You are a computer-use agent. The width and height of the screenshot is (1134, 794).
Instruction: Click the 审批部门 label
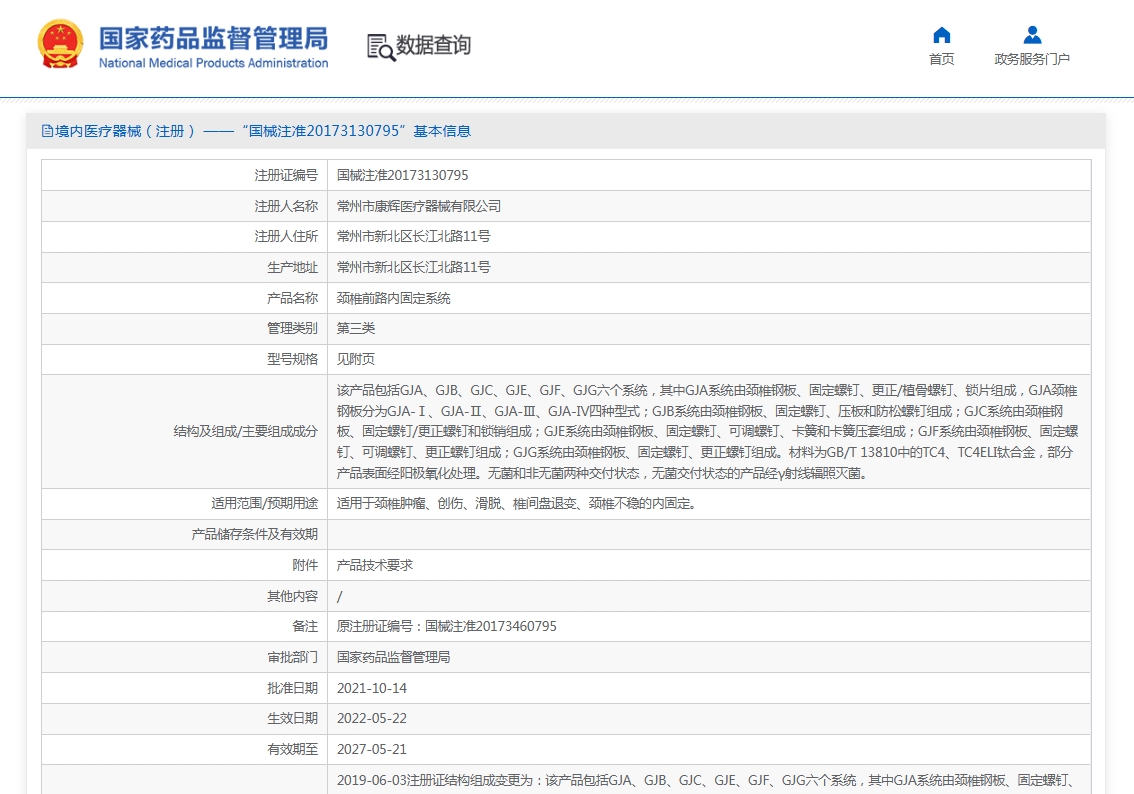(292, 657)
